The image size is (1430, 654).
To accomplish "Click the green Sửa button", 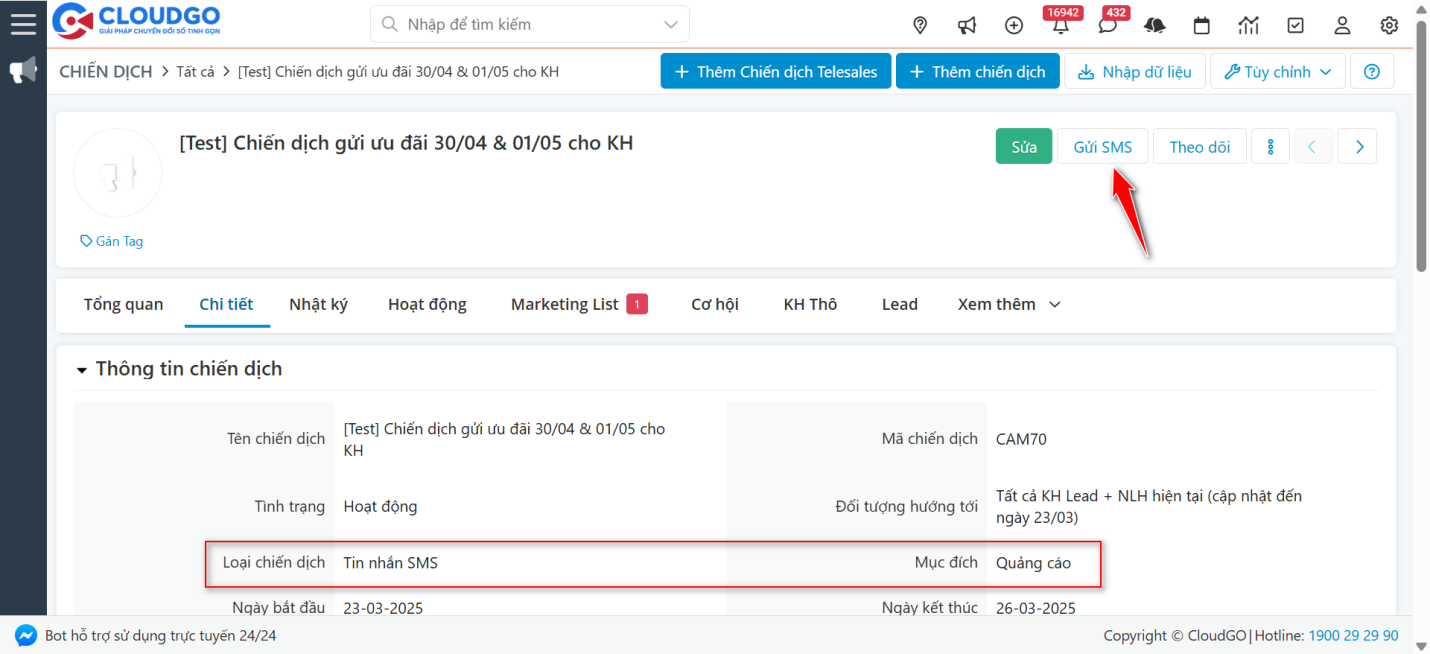I will [x=1023, y=147].
